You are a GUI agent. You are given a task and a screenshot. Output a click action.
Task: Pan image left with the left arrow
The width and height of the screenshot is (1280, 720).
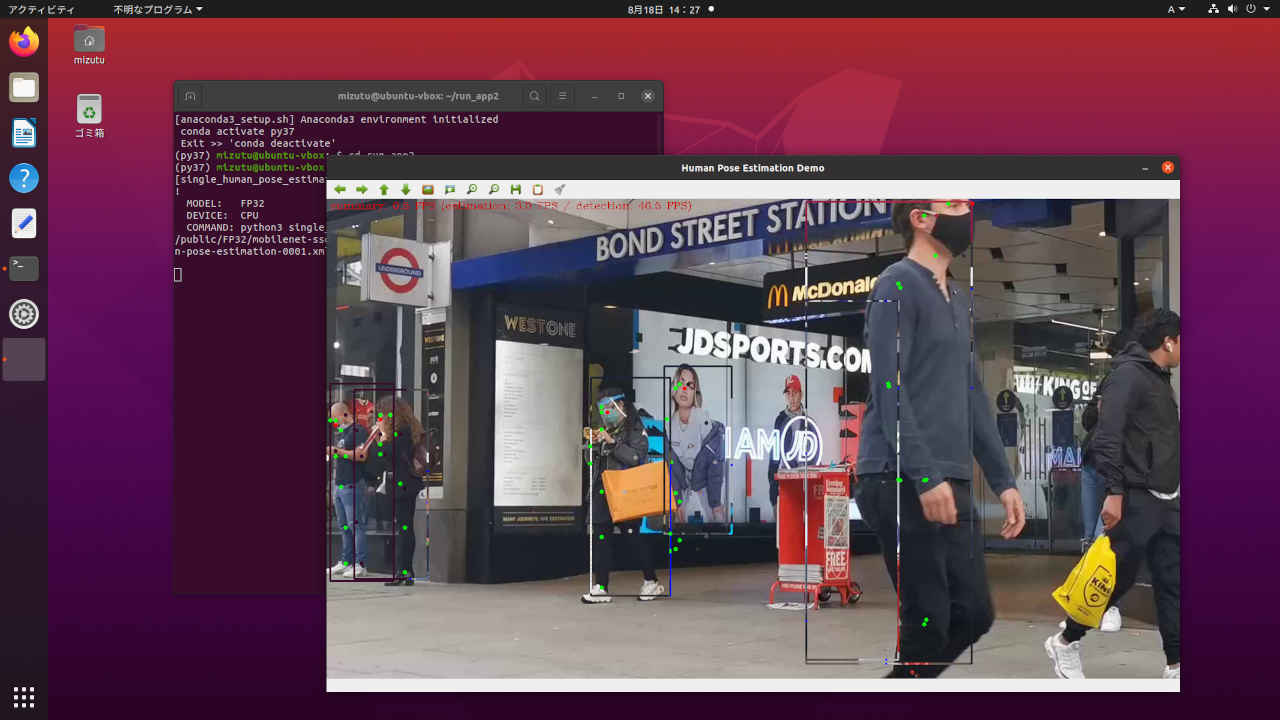340,189
